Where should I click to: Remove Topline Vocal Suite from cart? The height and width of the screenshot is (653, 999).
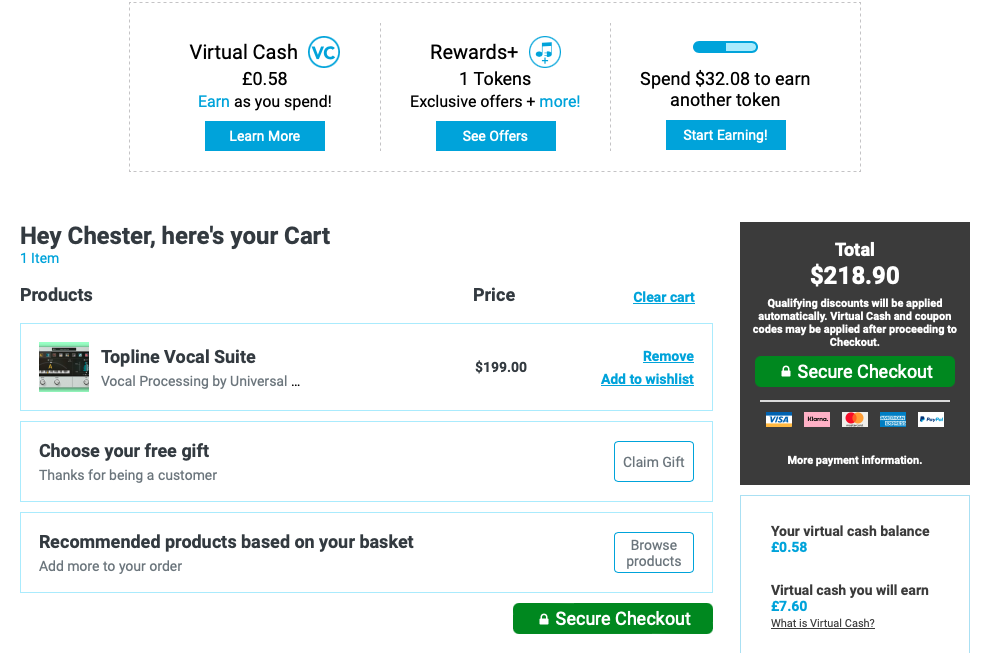tap(668, 356)
